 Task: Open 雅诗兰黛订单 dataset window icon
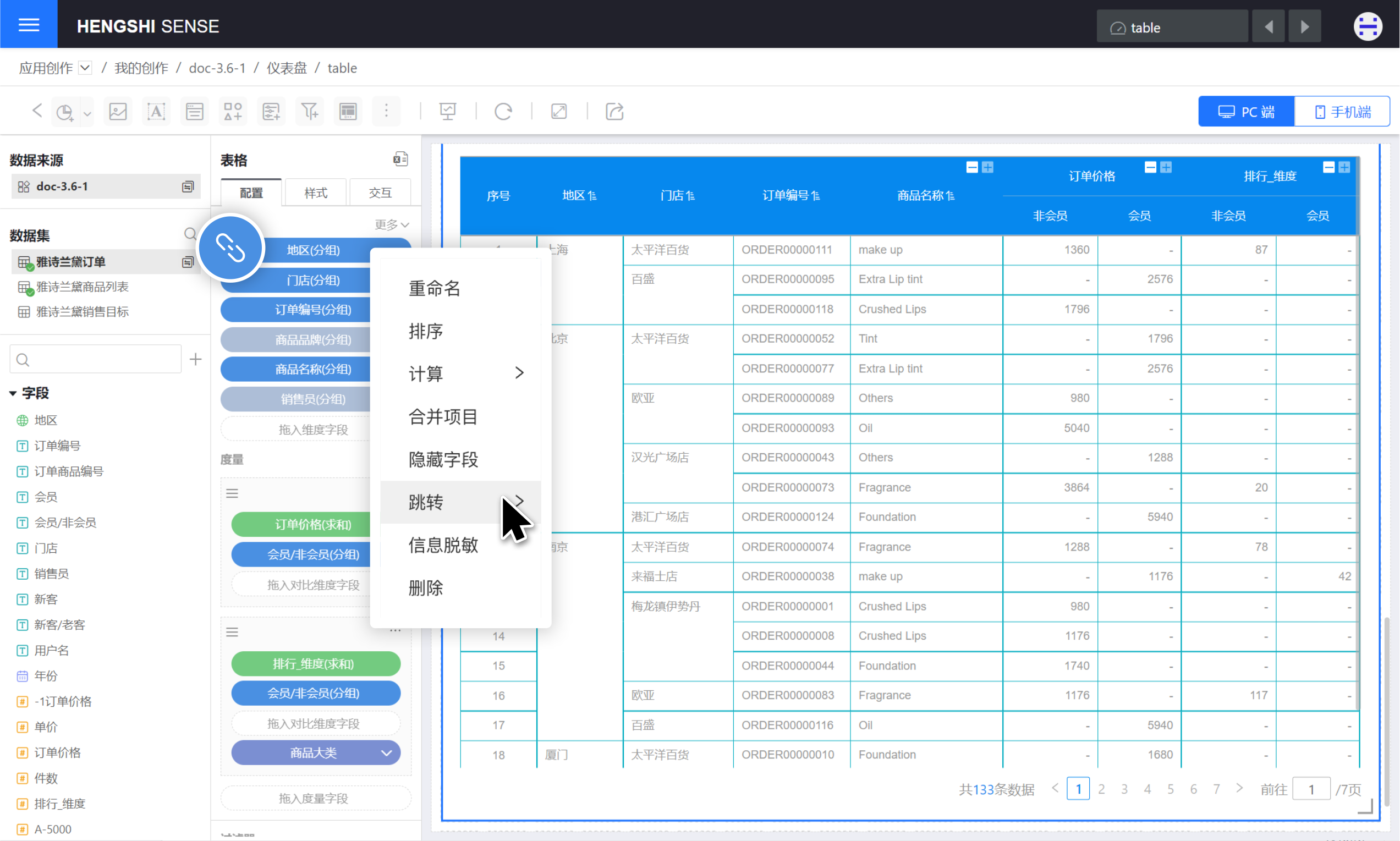click(x=188, y=262)
